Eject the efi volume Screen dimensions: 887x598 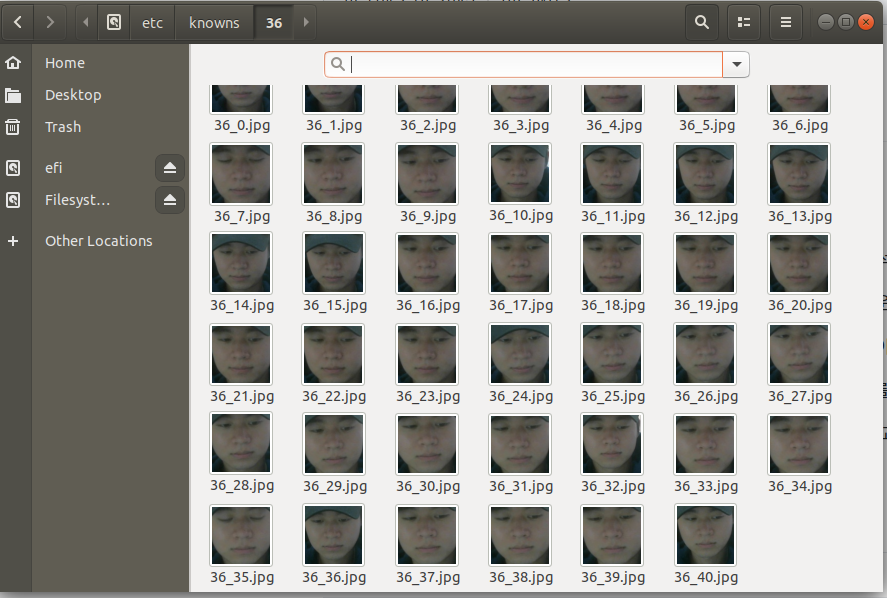[x=170, y=168]
